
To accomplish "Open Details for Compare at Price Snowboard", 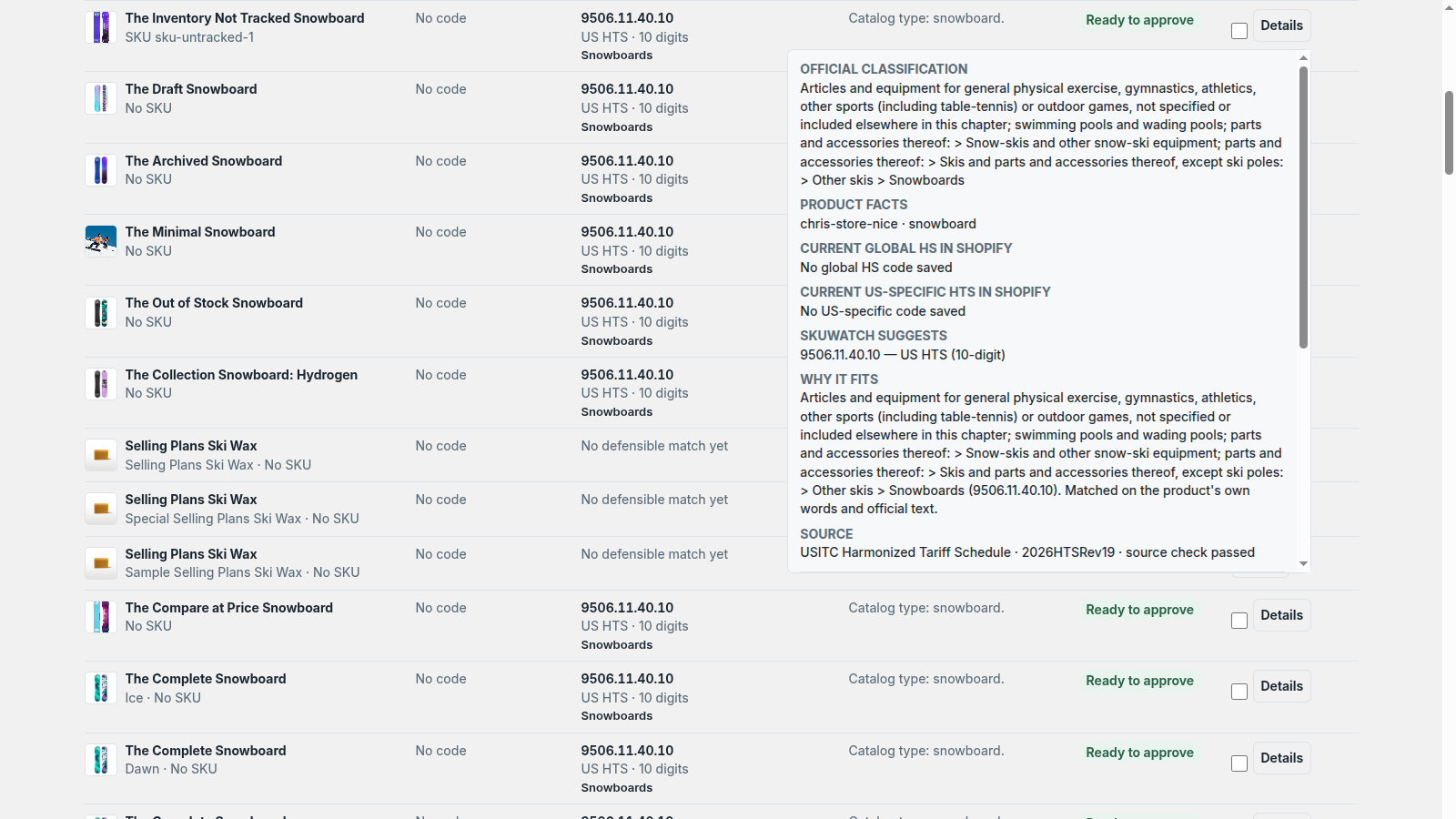I will (x=1281, y=615).
